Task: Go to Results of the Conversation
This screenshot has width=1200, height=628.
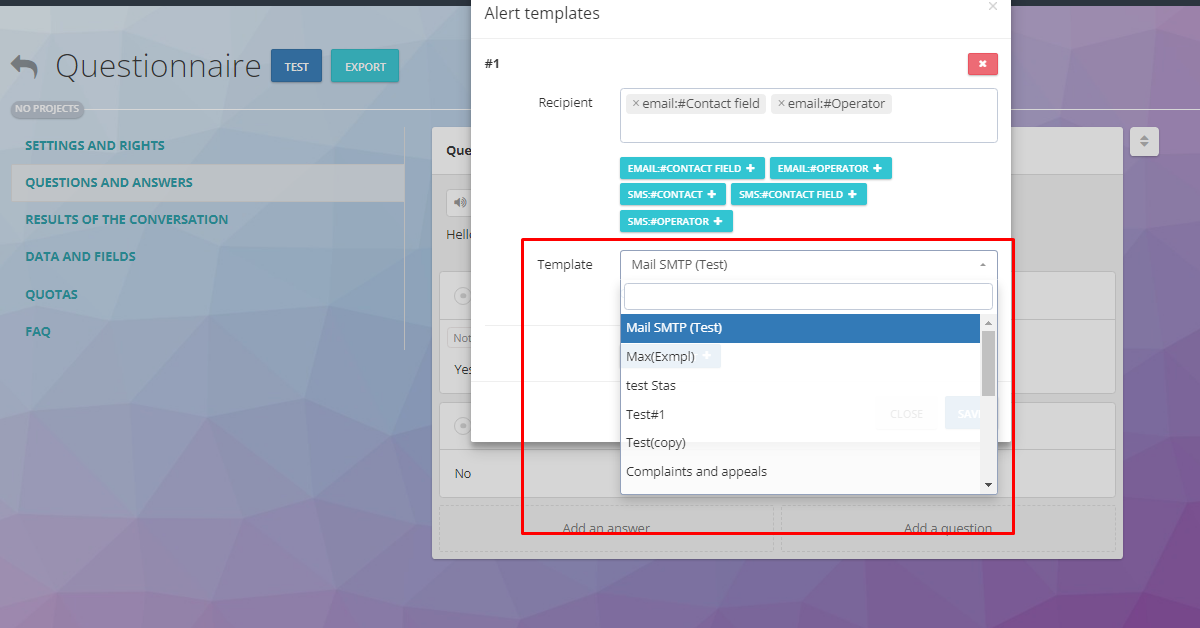Action: point(126,220)
